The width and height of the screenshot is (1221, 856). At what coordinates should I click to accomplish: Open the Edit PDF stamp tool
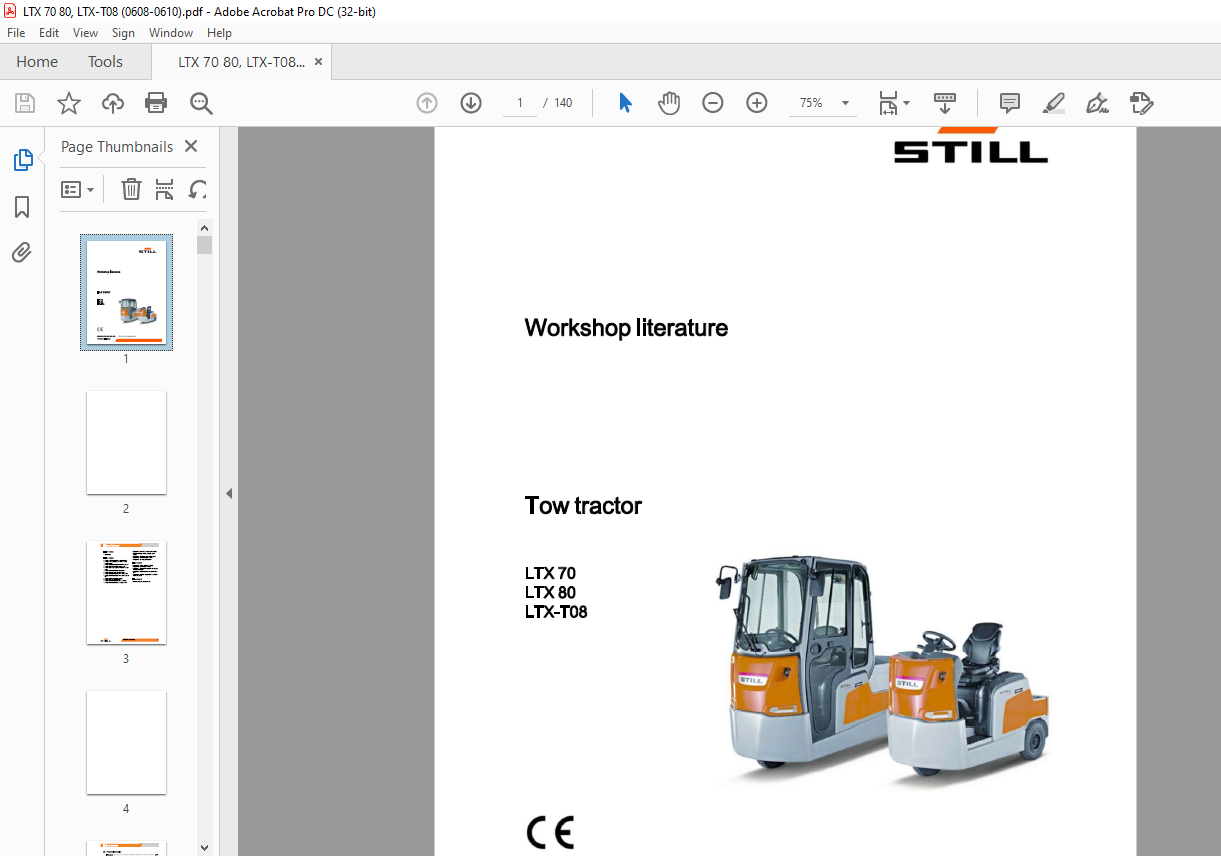pos(1141,103)
